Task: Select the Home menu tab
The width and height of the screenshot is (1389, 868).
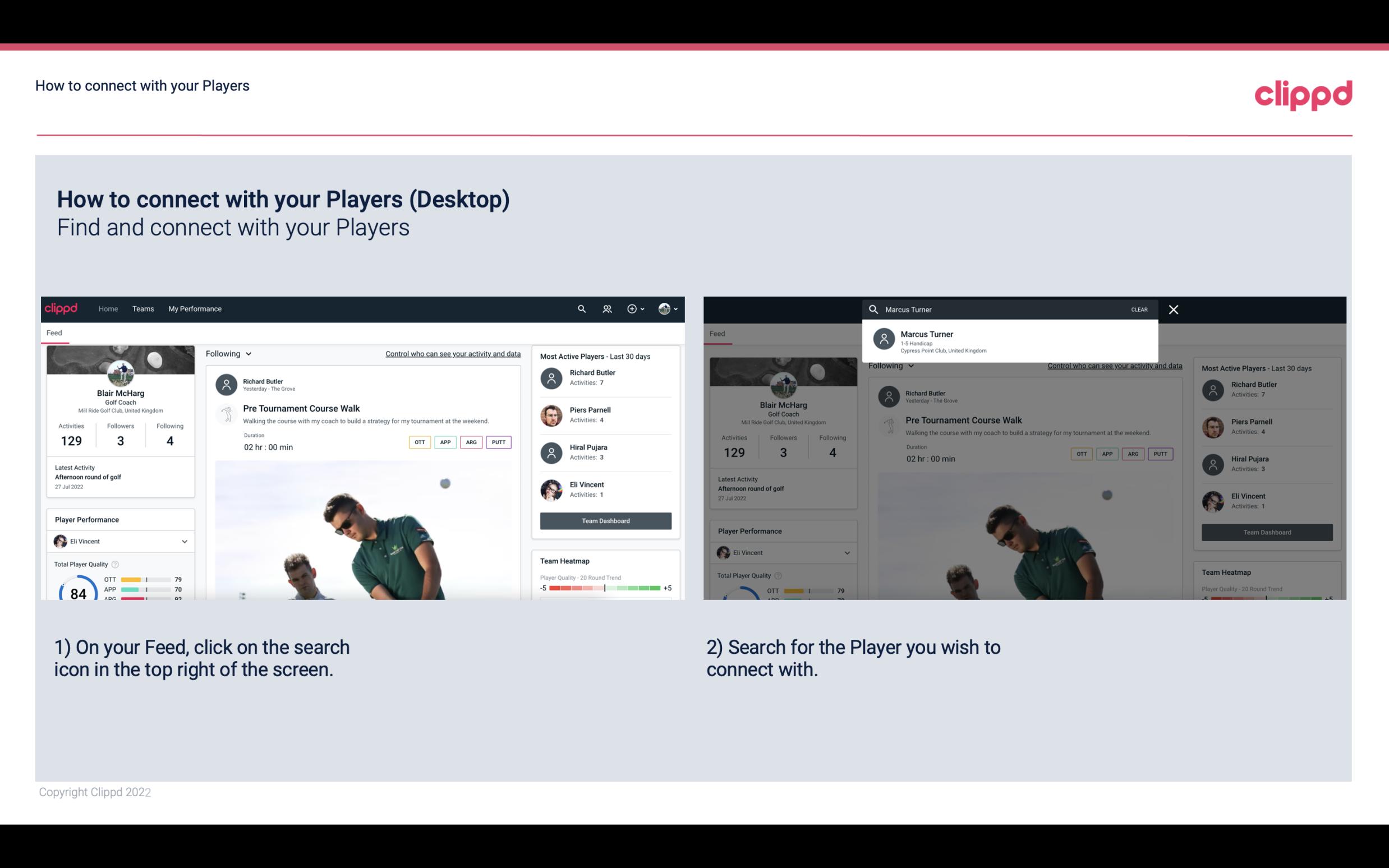Action: (x=107, y=308)
